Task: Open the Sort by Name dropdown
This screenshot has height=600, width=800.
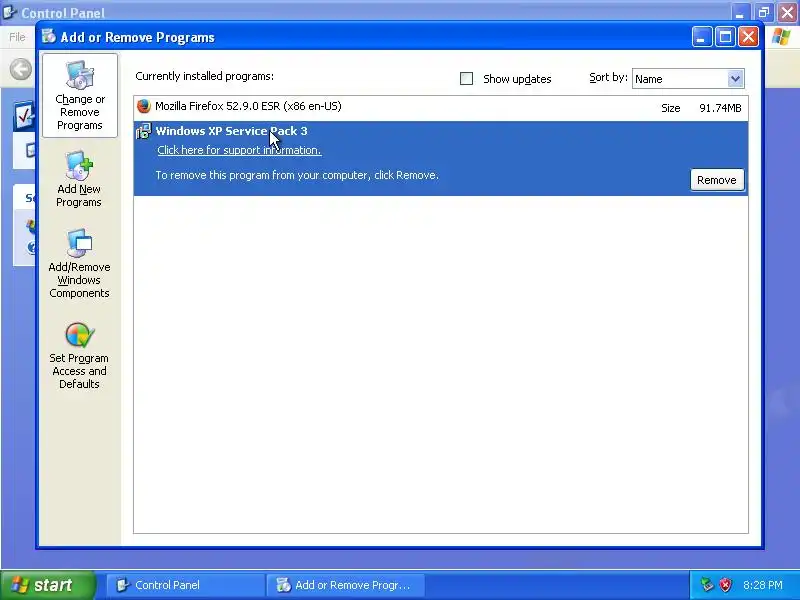Action: pos(735,79)
